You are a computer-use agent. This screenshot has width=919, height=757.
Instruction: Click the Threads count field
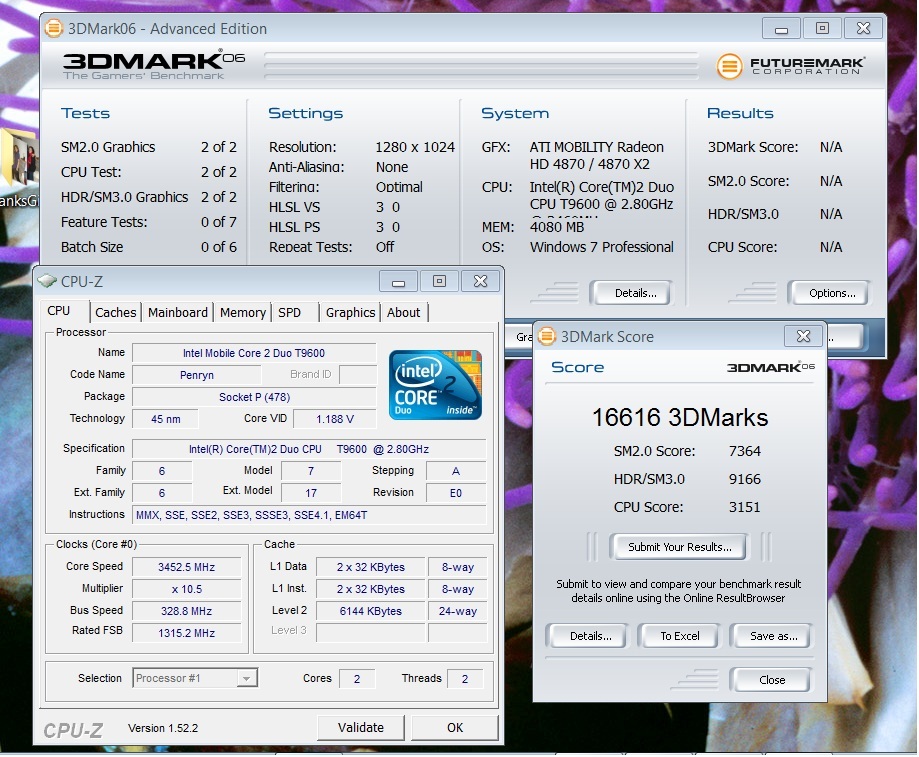(465, 678)
